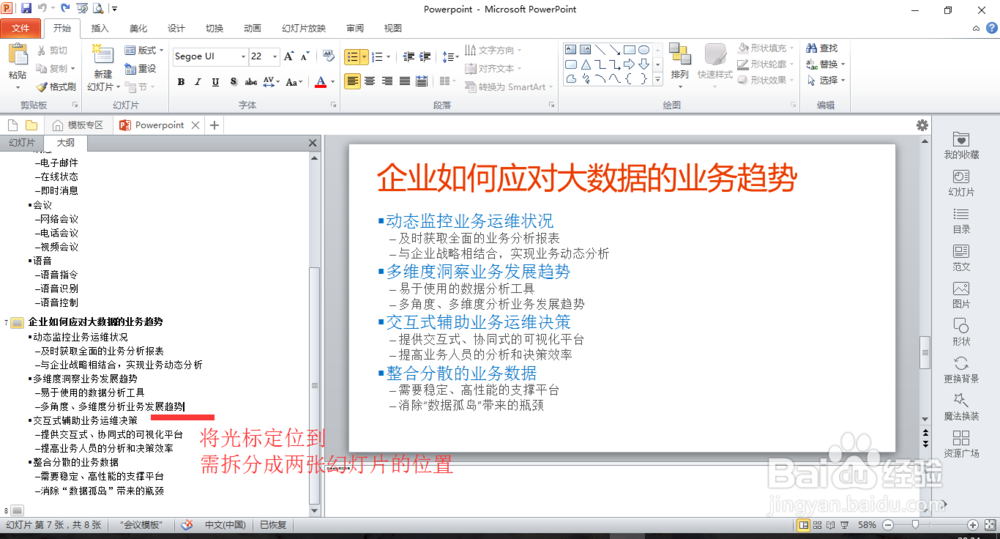Open template zone (模板专区) tab
The height and width of the screenshot is (539, 1000).
click(78, 125)
